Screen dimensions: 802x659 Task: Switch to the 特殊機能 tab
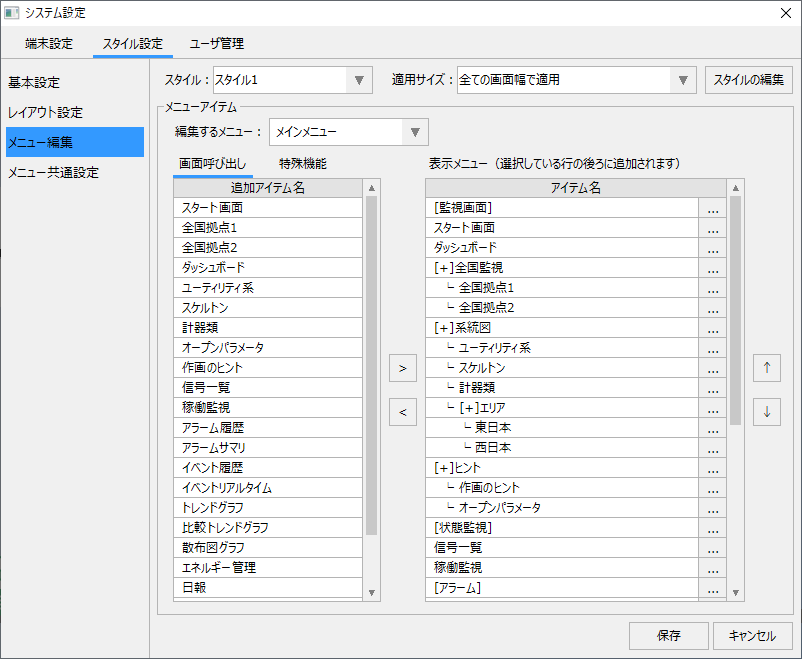[302, 163]
